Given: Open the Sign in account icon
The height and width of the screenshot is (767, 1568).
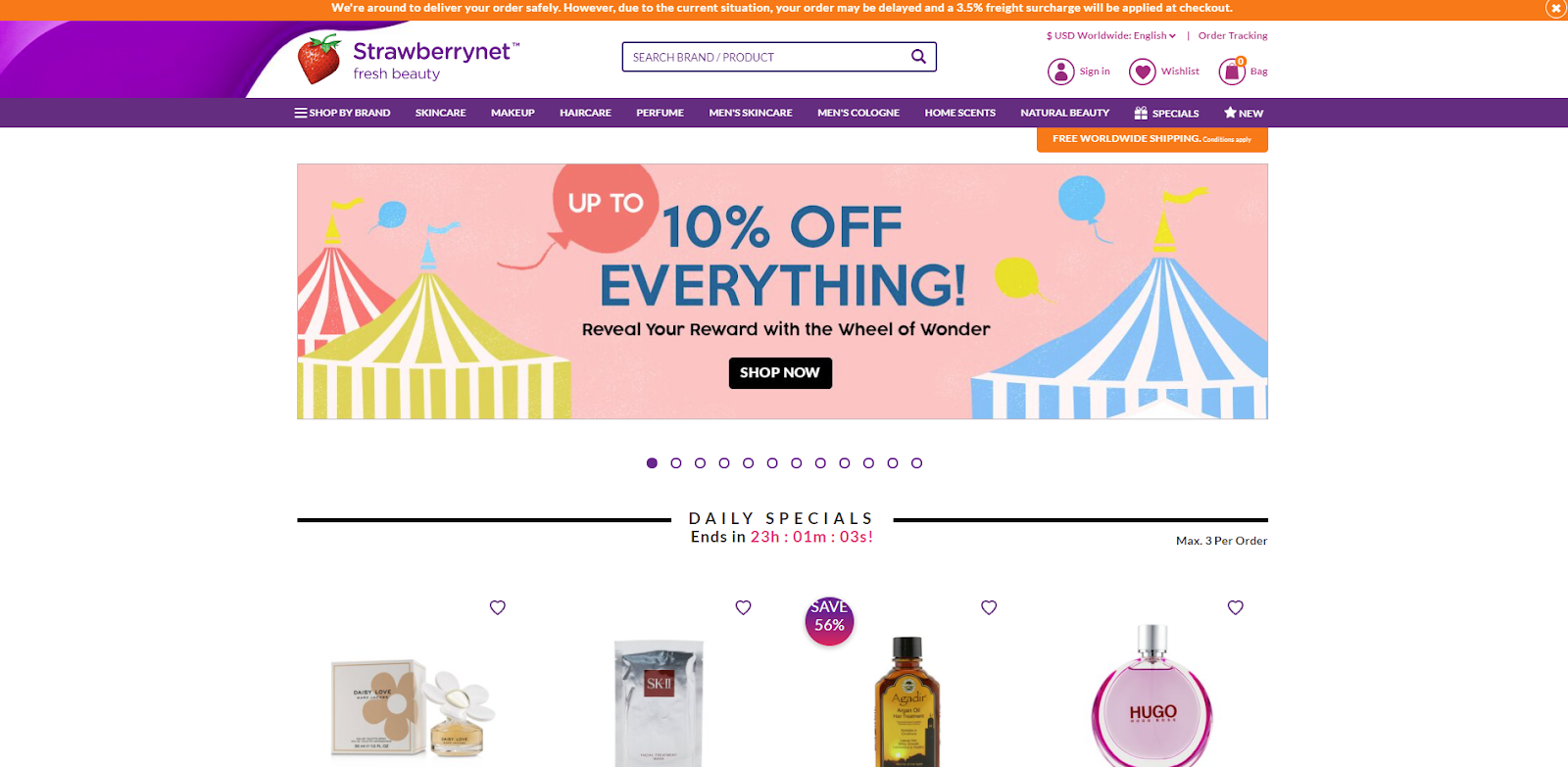Looking at the screenshot, I should click(1060, 72).
